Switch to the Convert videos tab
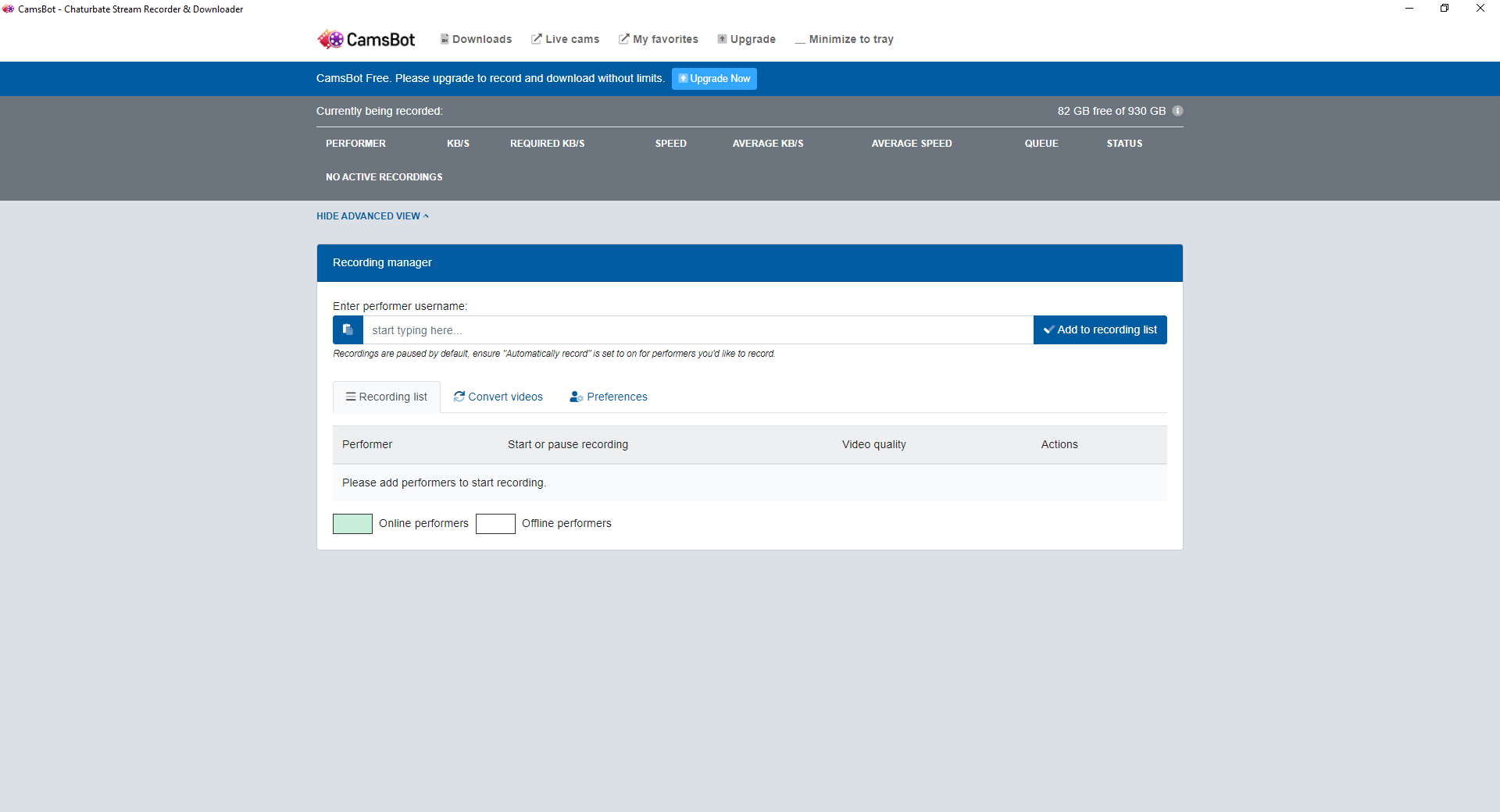1500x812 pixels. [498, 397]
